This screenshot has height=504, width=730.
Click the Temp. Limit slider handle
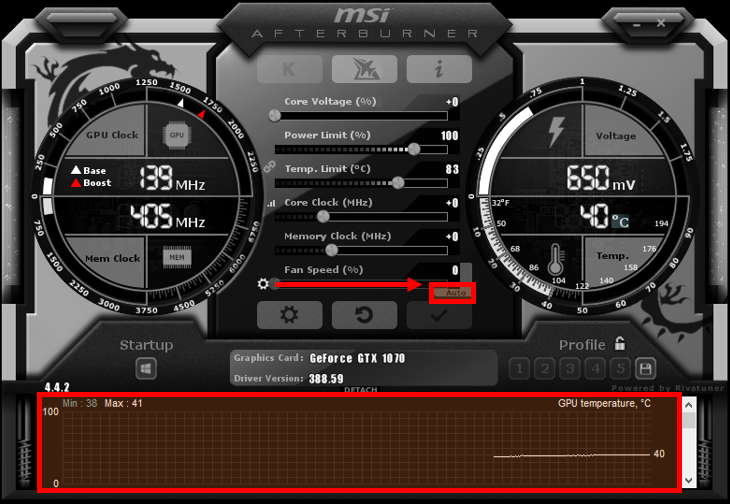coord(398,182)
